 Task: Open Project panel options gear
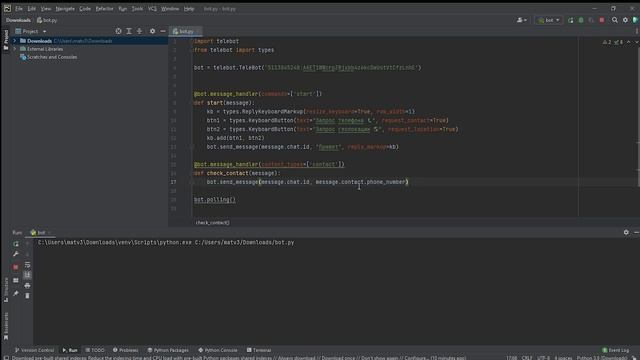(x=152, y=31)
